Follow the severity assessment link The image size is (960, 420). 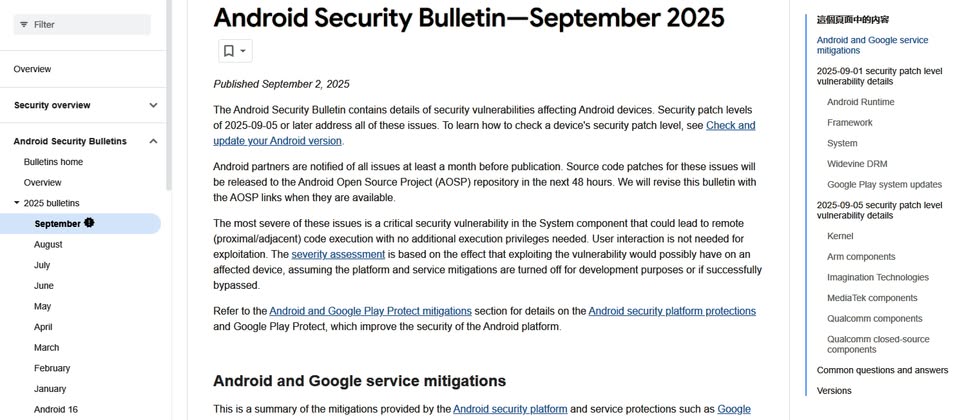pos(338,254)
